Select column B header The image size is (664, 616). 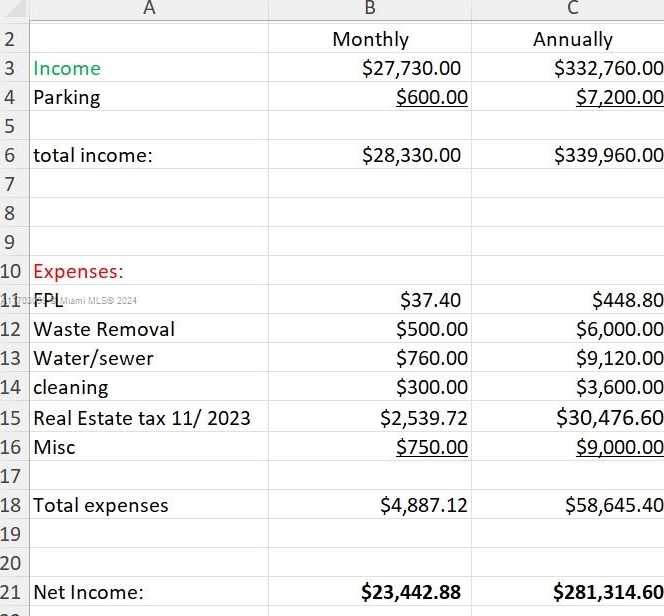(x=370, y=9)
